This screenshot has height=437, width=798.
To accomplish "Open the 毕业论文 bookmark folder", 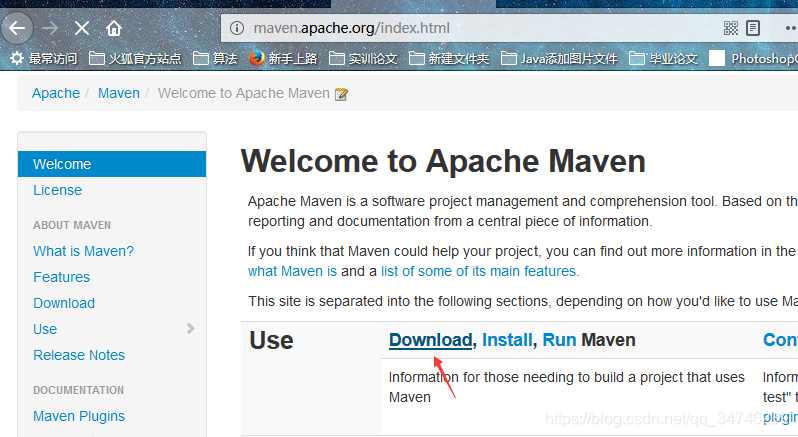I will point(663,59).
